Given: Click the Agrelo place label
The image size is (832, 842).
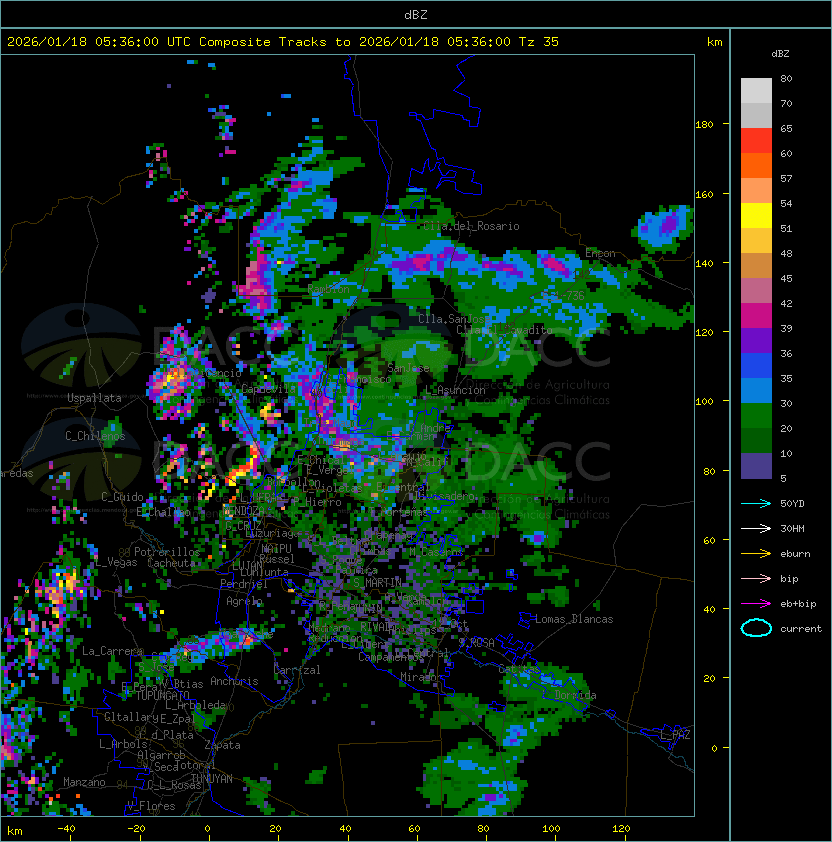Looking at the screenshot, I should tap(244, 601).
